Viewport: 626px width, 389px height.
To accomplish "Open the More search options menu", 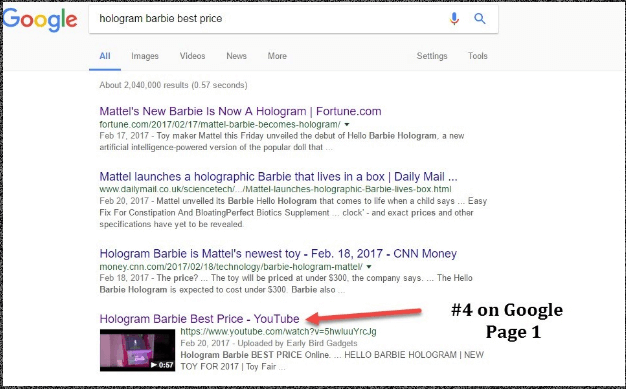I will 277,56.
